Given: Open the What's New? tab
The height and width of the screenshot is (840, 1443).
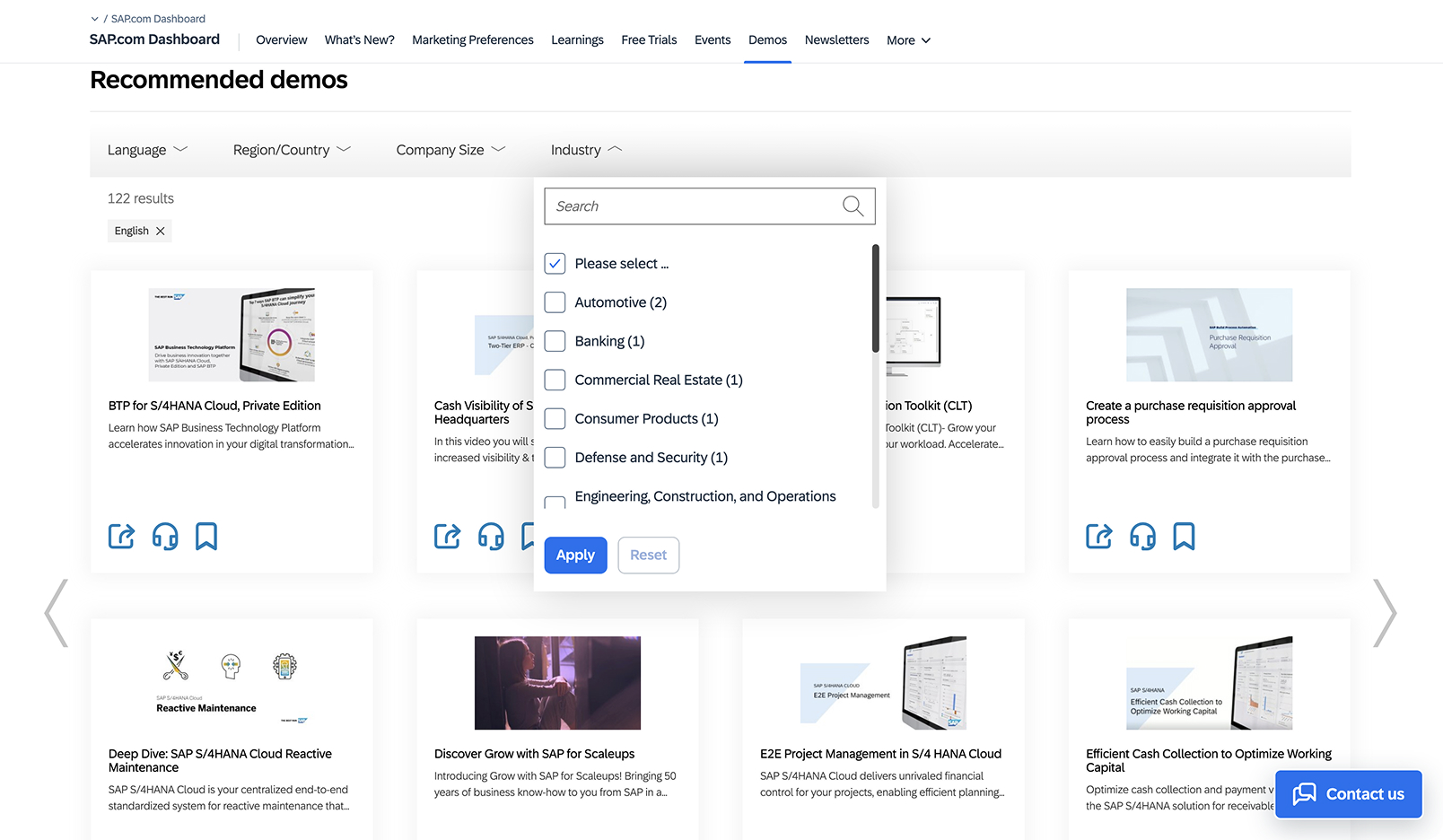Looking at the screenshot, I should point(359,40).
